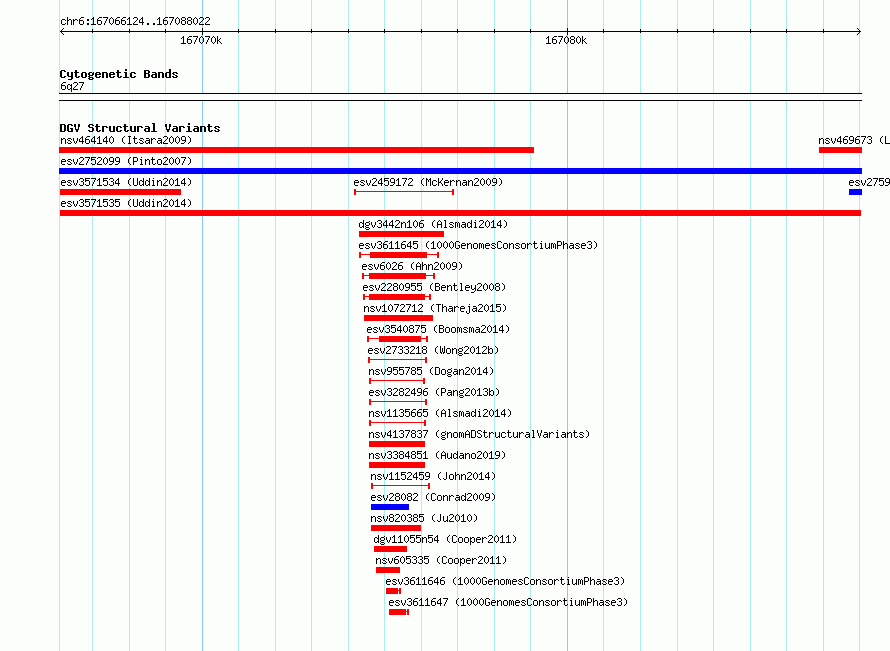890x651 pixels.
Task: Select the esv3611646 (1000GenomesConsortiumPhase3) label
Action: (505, 581)
